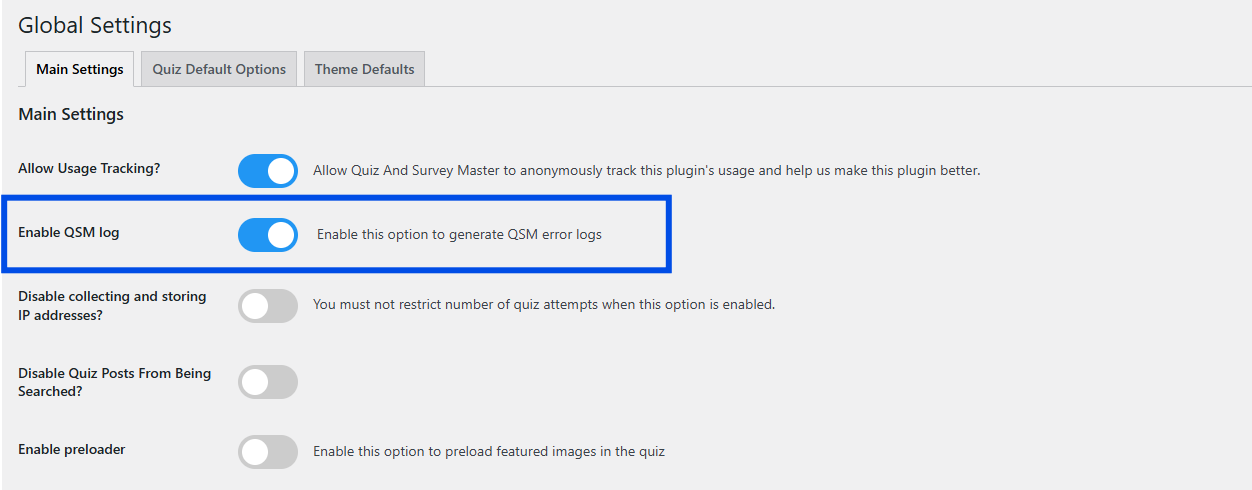This screenshot has height=490, width=1252.
Task: Toggle Disable Quiz Posts From Being Searched
Action: click(268, 382)
